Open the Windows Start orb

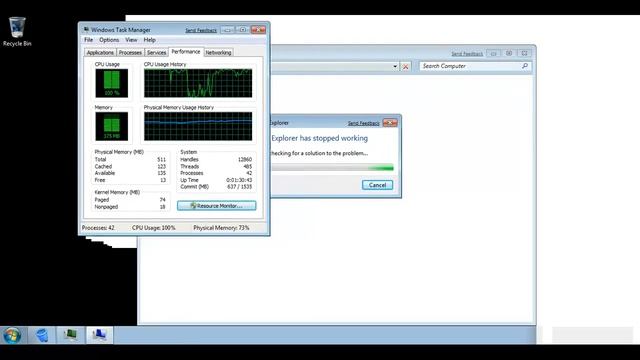pos(12,336)
